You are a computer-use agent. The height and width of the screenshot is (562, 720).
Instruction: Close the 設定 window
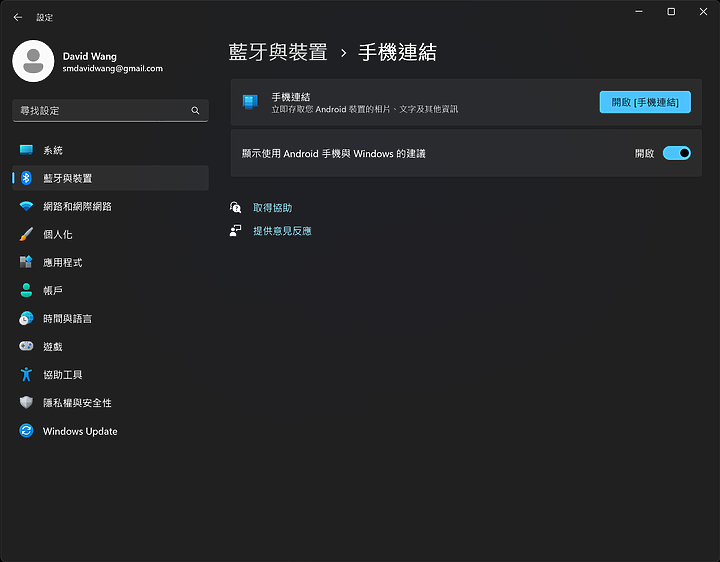pyautogui.click(x=703, y=11)
